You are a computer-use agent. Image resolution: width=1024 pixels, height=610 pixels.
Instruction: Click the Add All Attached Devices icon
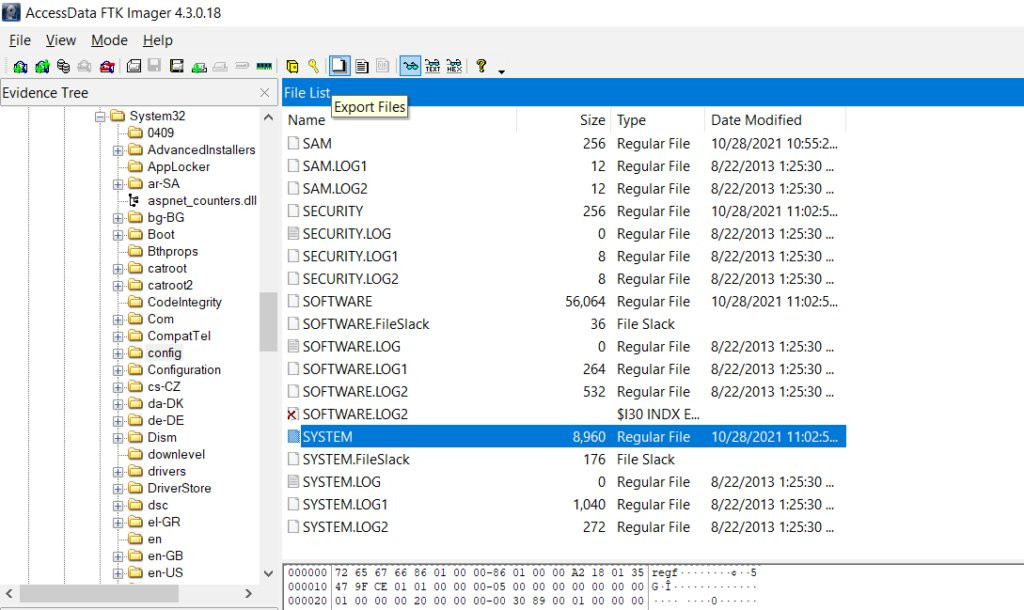42,66
